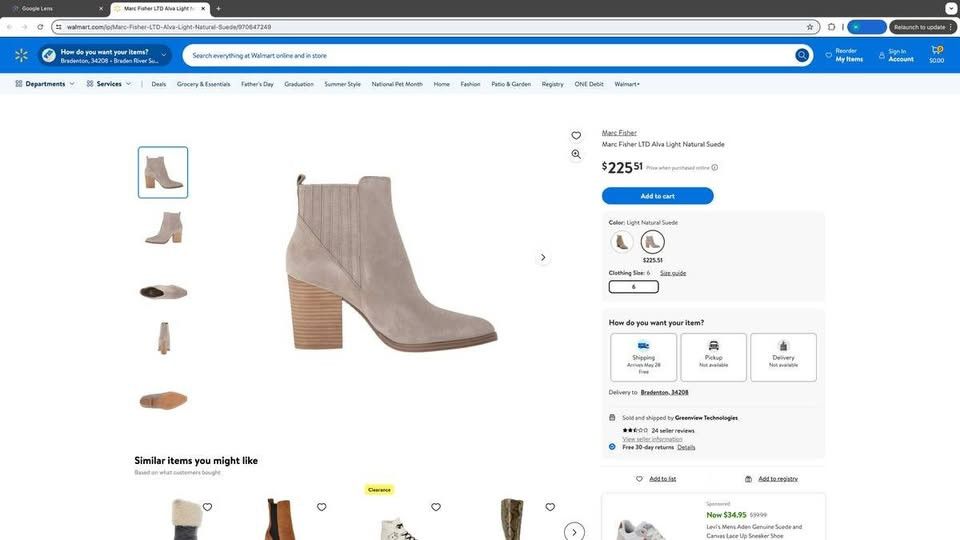Open the Marc Fisher brand link
The width and height of the screenshot is (960, 540).
tap(619, 133)
